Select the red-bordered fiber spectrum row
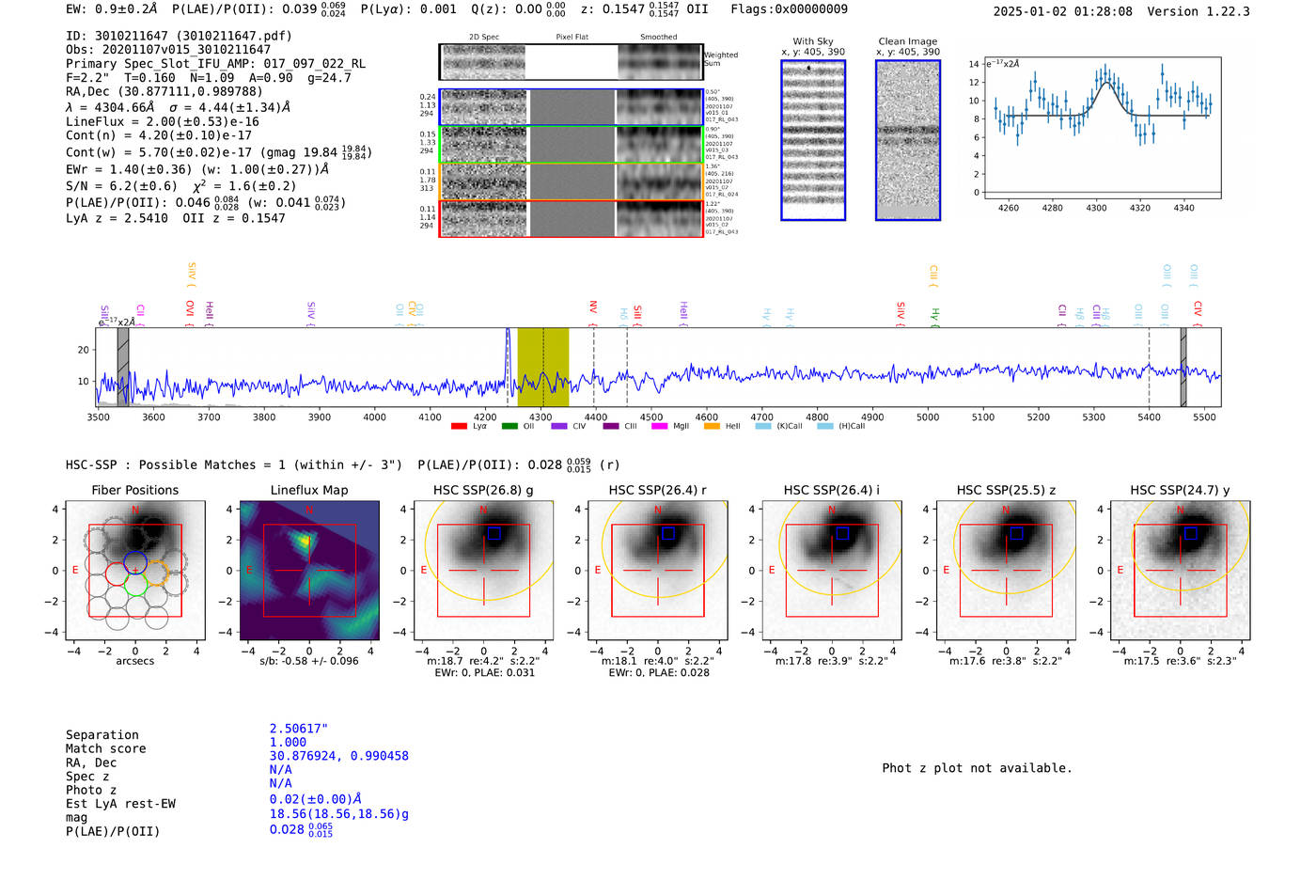Image resolution: width=1316 pixels, height=896 pixels. pyautogui.click(x=571, y=218)
